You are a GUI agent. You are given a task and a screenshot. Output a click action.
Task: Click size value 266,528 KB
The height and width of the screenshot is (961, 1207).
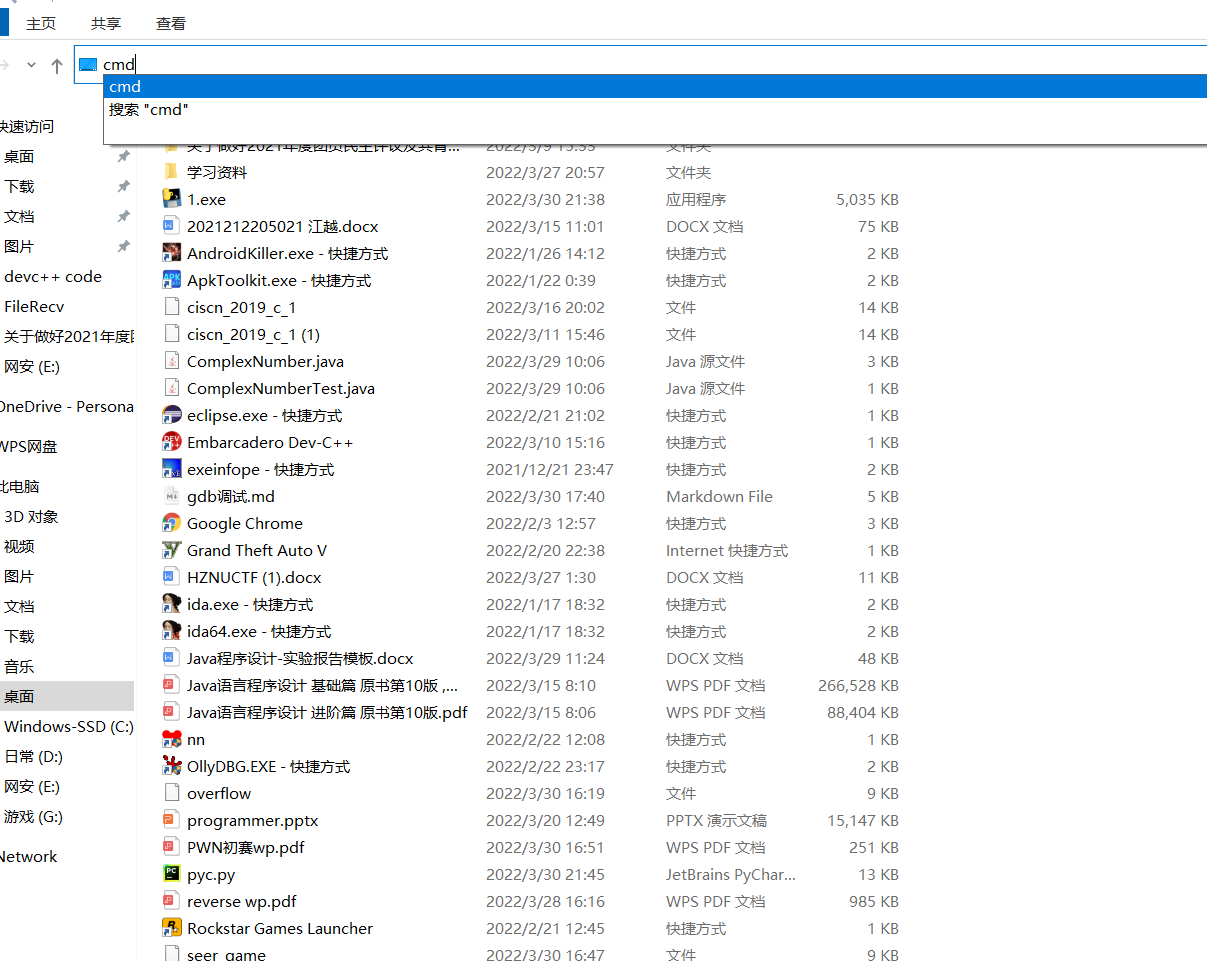[x=858, y=685]
